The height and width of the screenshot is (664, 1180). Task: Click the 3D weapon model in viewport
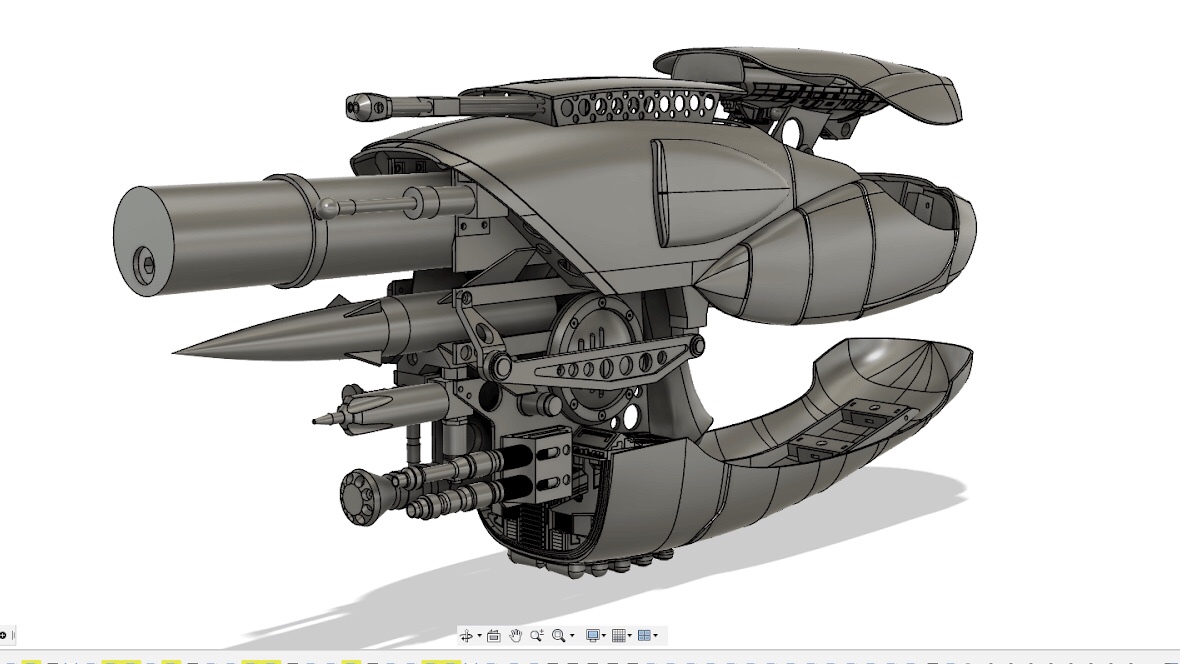(543, 312)
